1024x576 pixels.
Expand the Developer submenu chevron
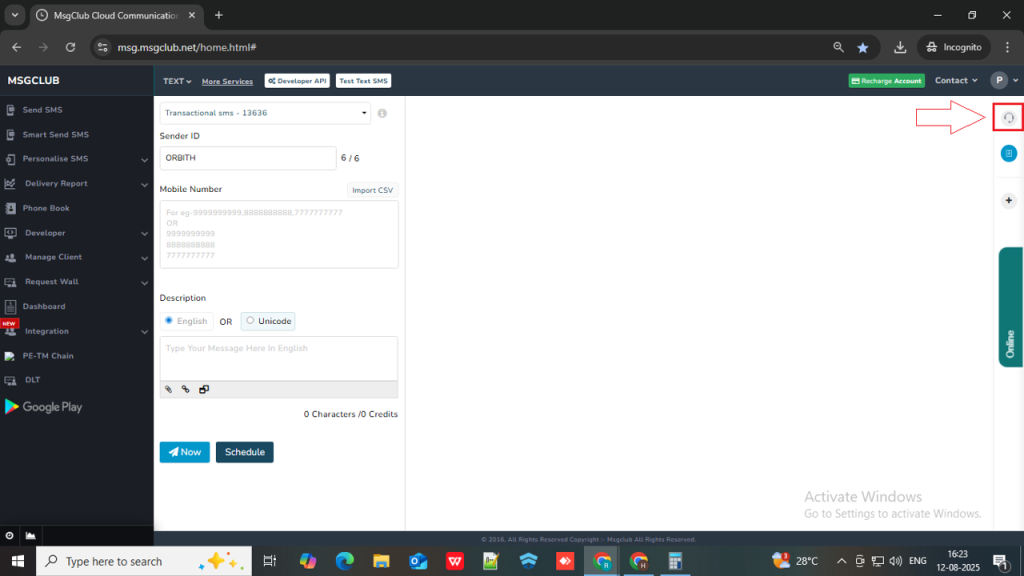tap(144, 234)
